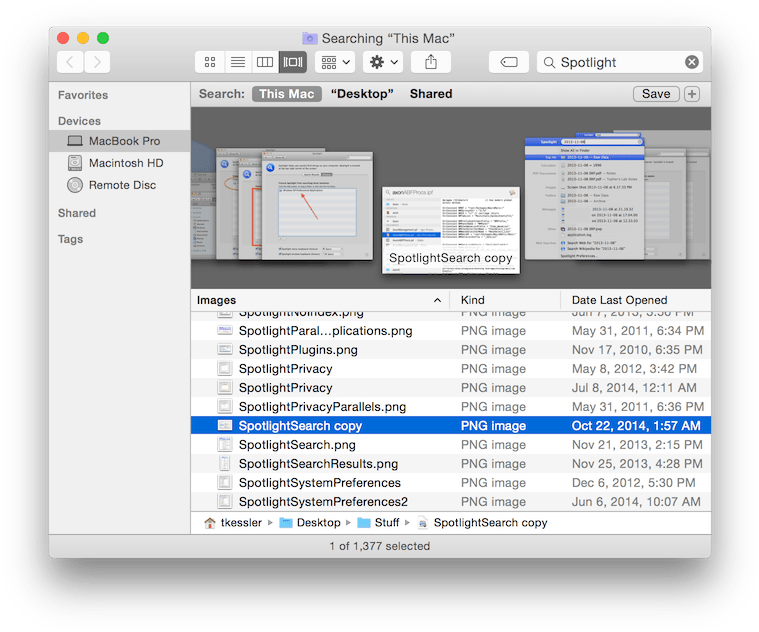Add search criteria with plus button
Screen dimensions: 759x632
(x=692, y=94)
